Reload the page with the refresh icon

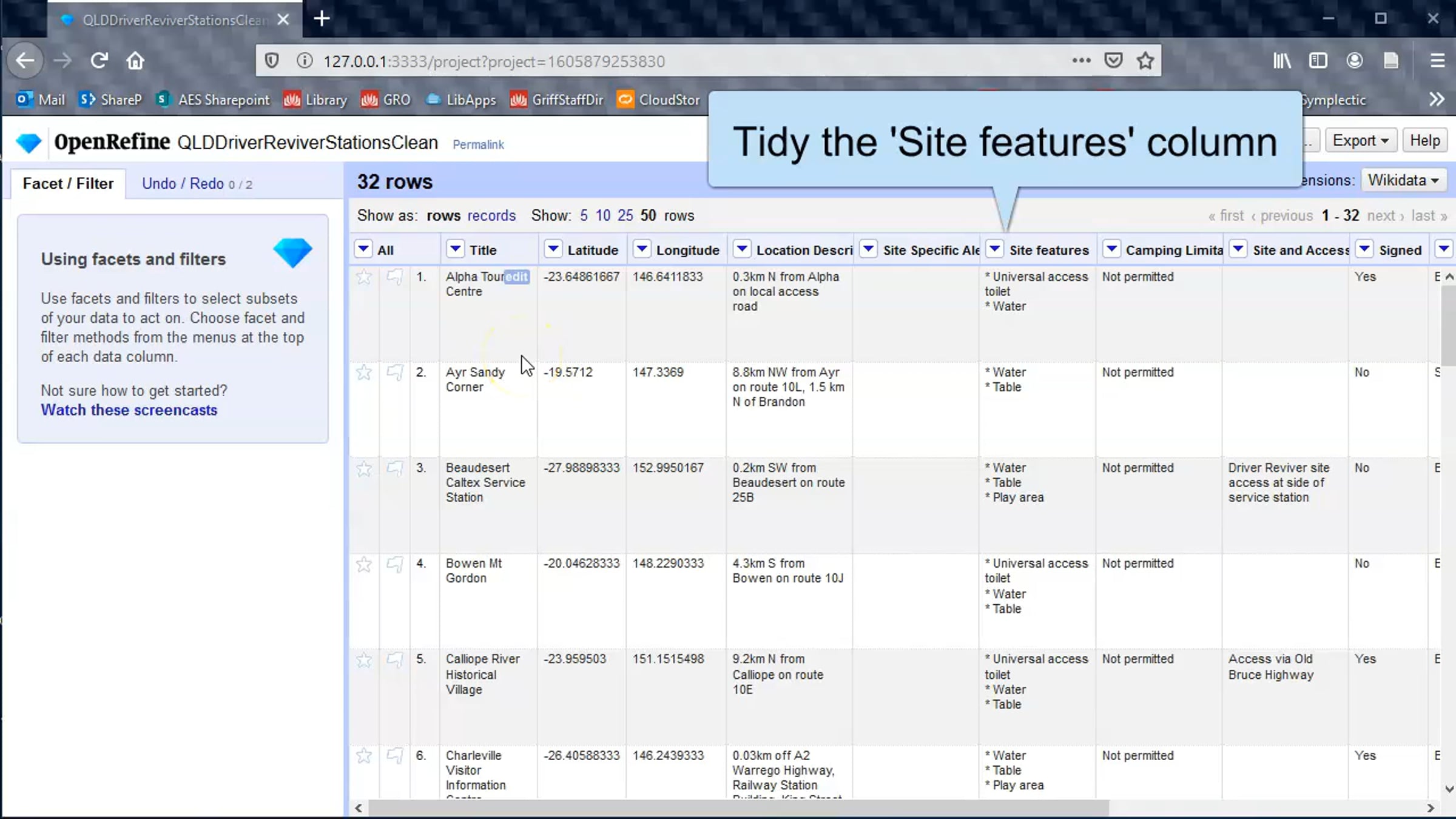pyautogui.click(x=99, y=61)
